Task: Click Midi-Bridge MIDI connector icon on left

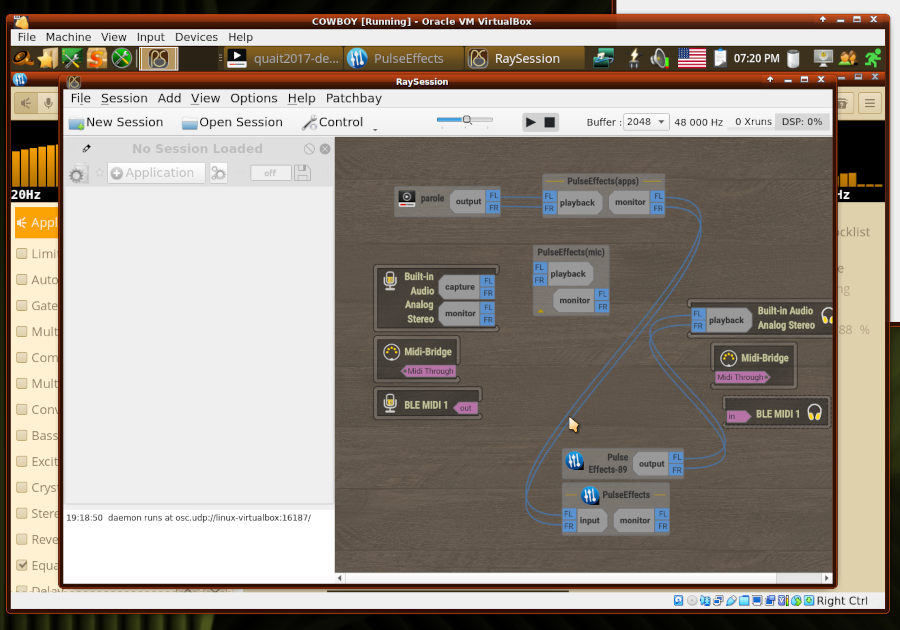Action: click(391, 352)
